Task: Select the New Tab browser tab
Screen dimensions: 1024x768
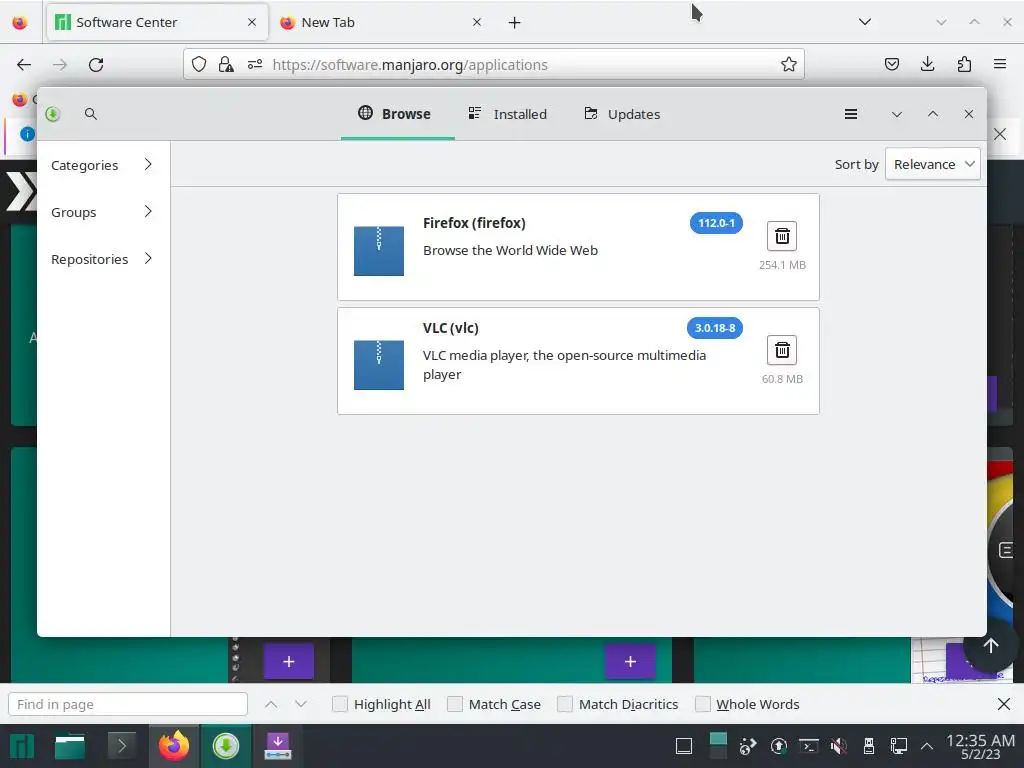Action: (382, 22)
